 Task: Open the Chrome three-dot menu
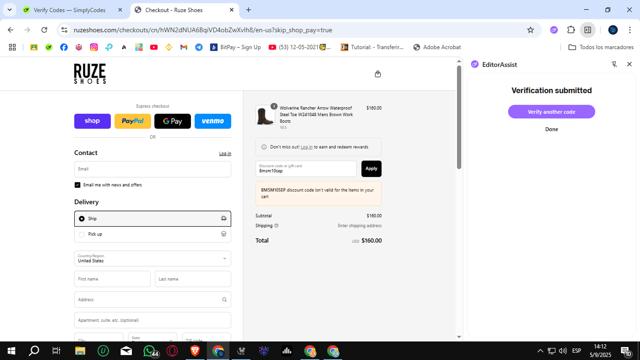[x=630, y=30]
